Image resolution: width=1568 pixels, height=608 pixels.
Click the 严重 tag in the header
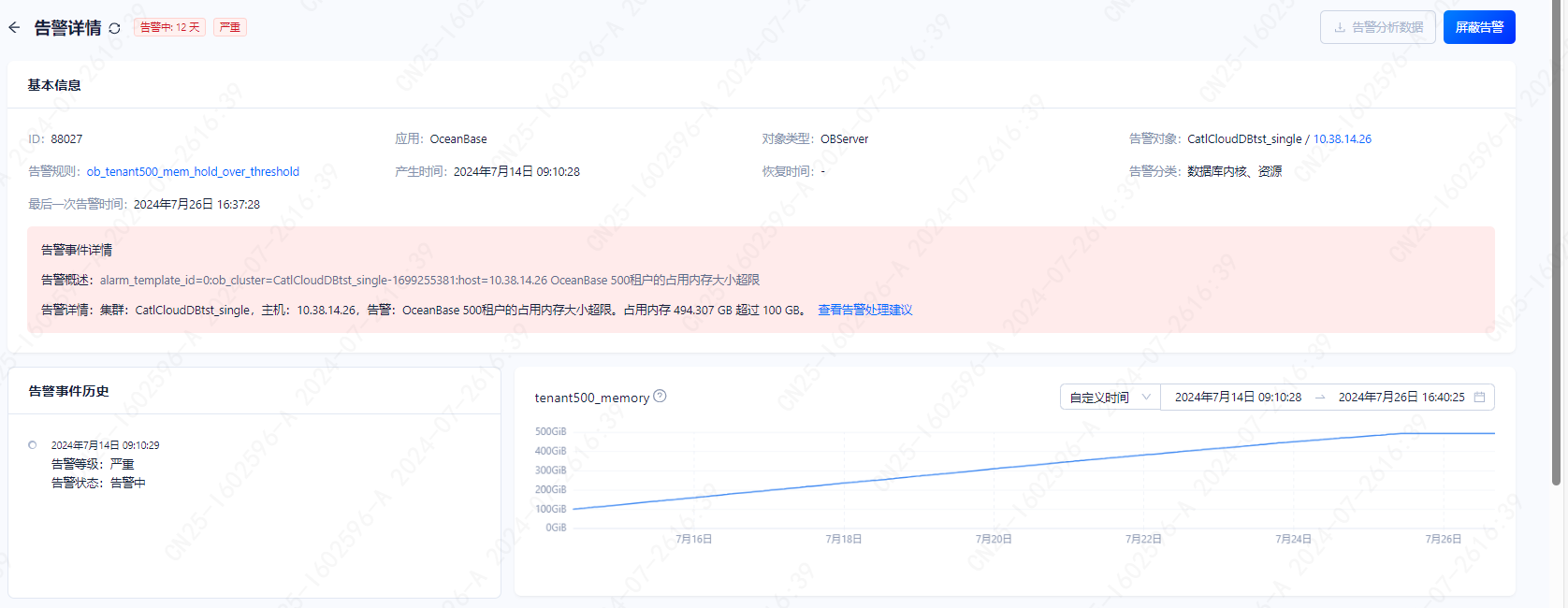(x=230, y=27)
